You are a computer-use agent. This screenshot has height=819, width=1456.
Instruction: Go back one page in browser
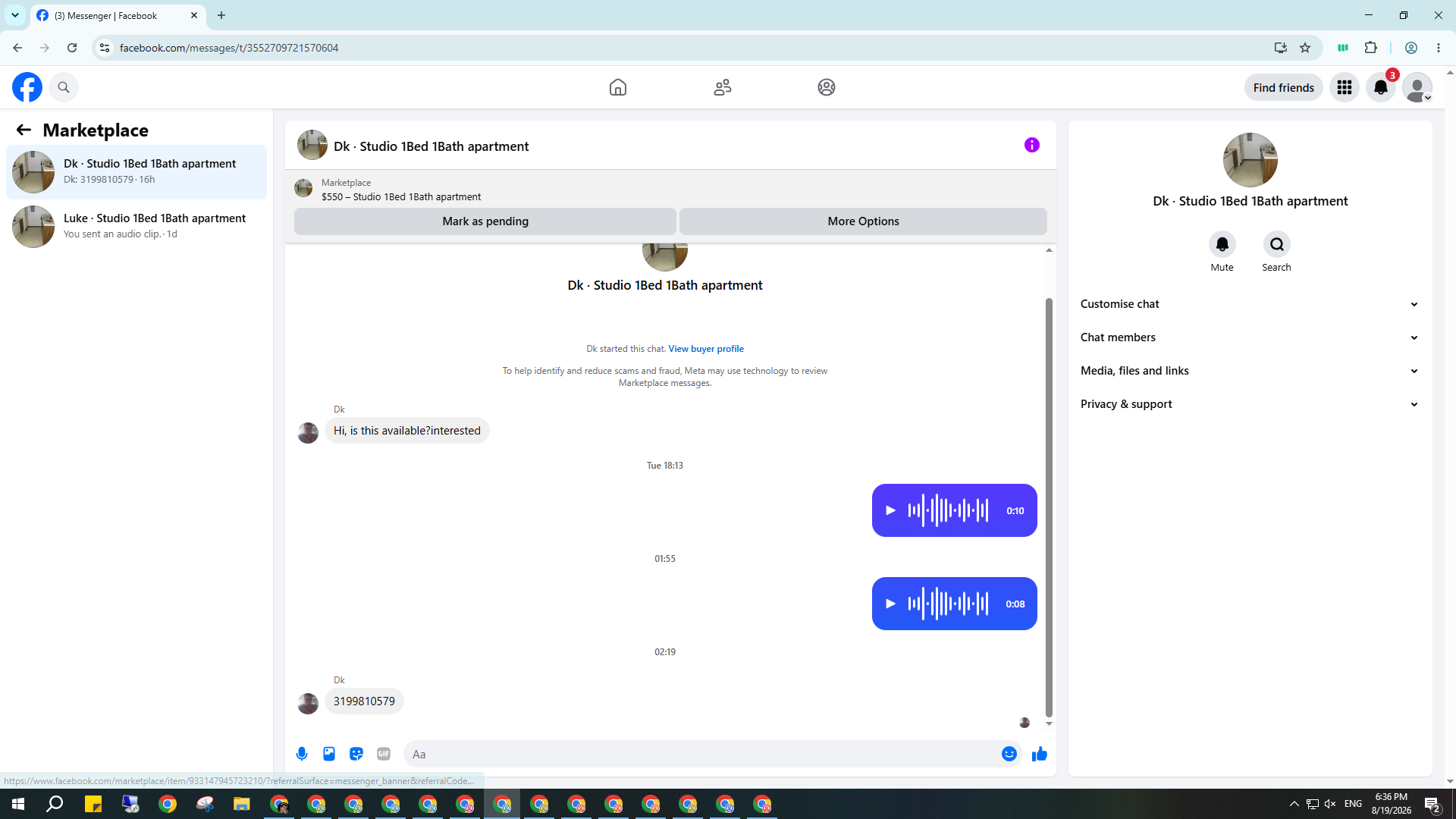coord(17,48)
